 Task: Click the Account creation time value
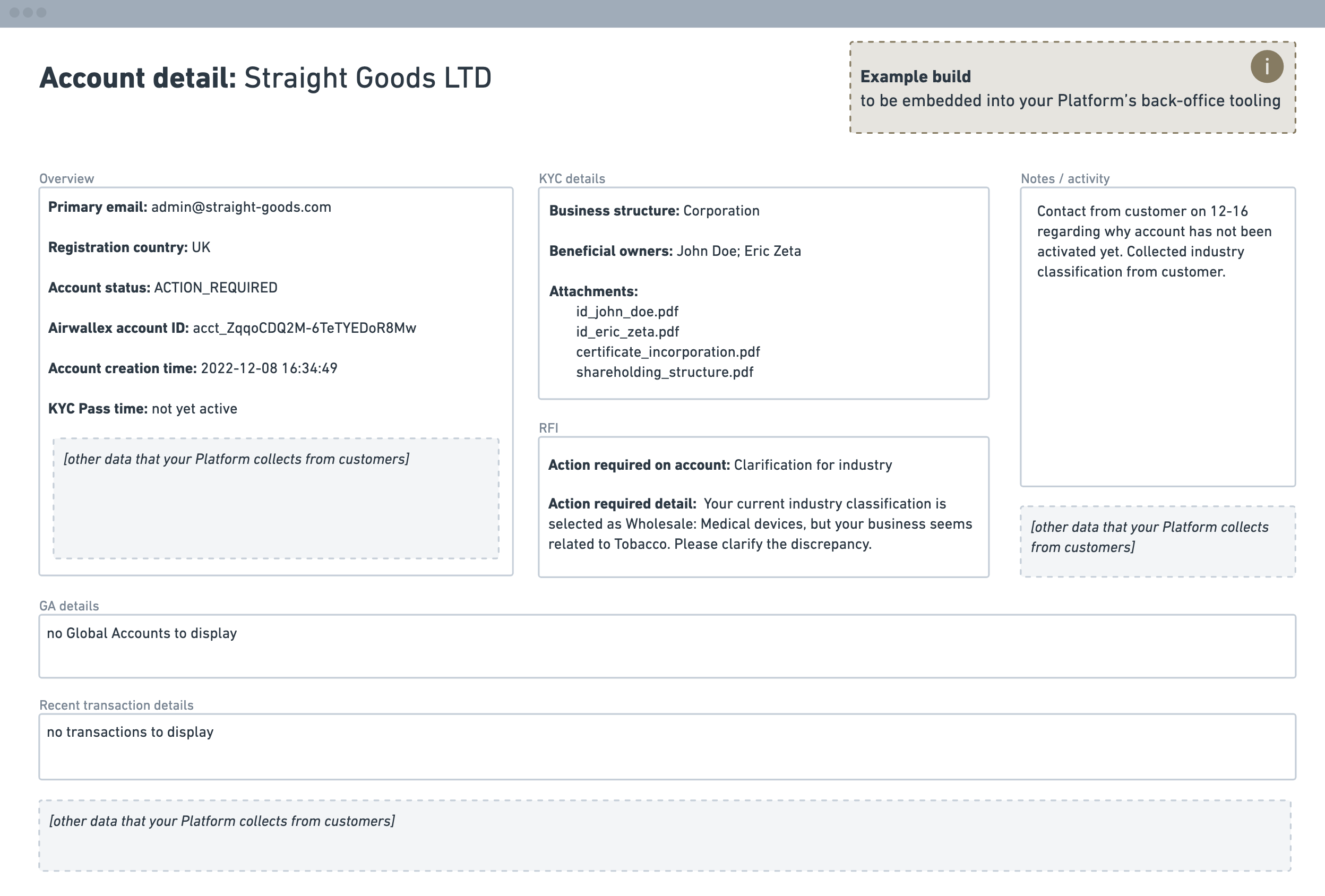point(269,369)
